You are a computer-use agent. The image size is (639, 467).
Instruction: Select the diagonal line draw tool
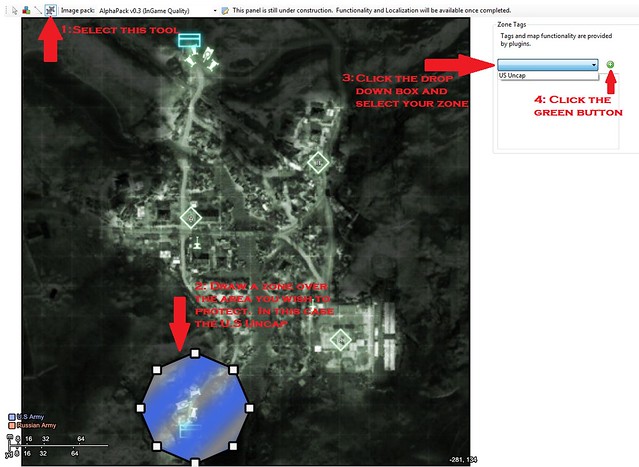[38, 10]
